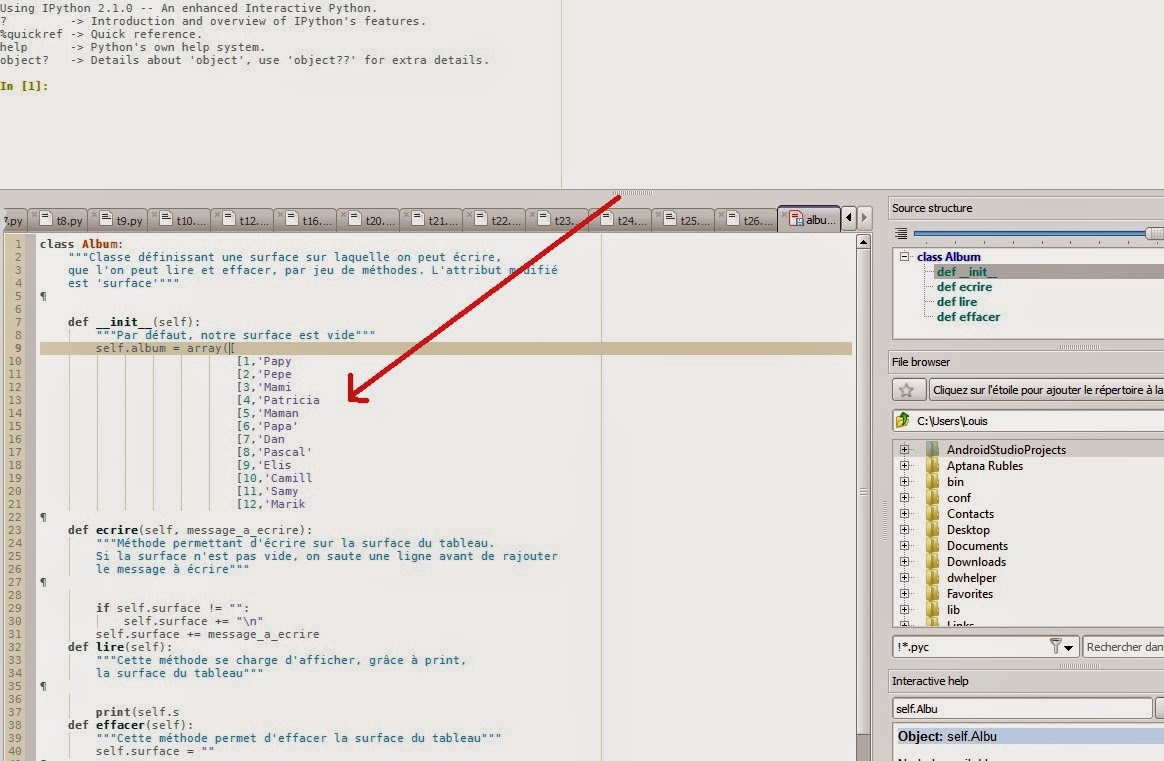Close the t25 tab with its x icon
The image size is (1164, 761).
pos(658,214)
